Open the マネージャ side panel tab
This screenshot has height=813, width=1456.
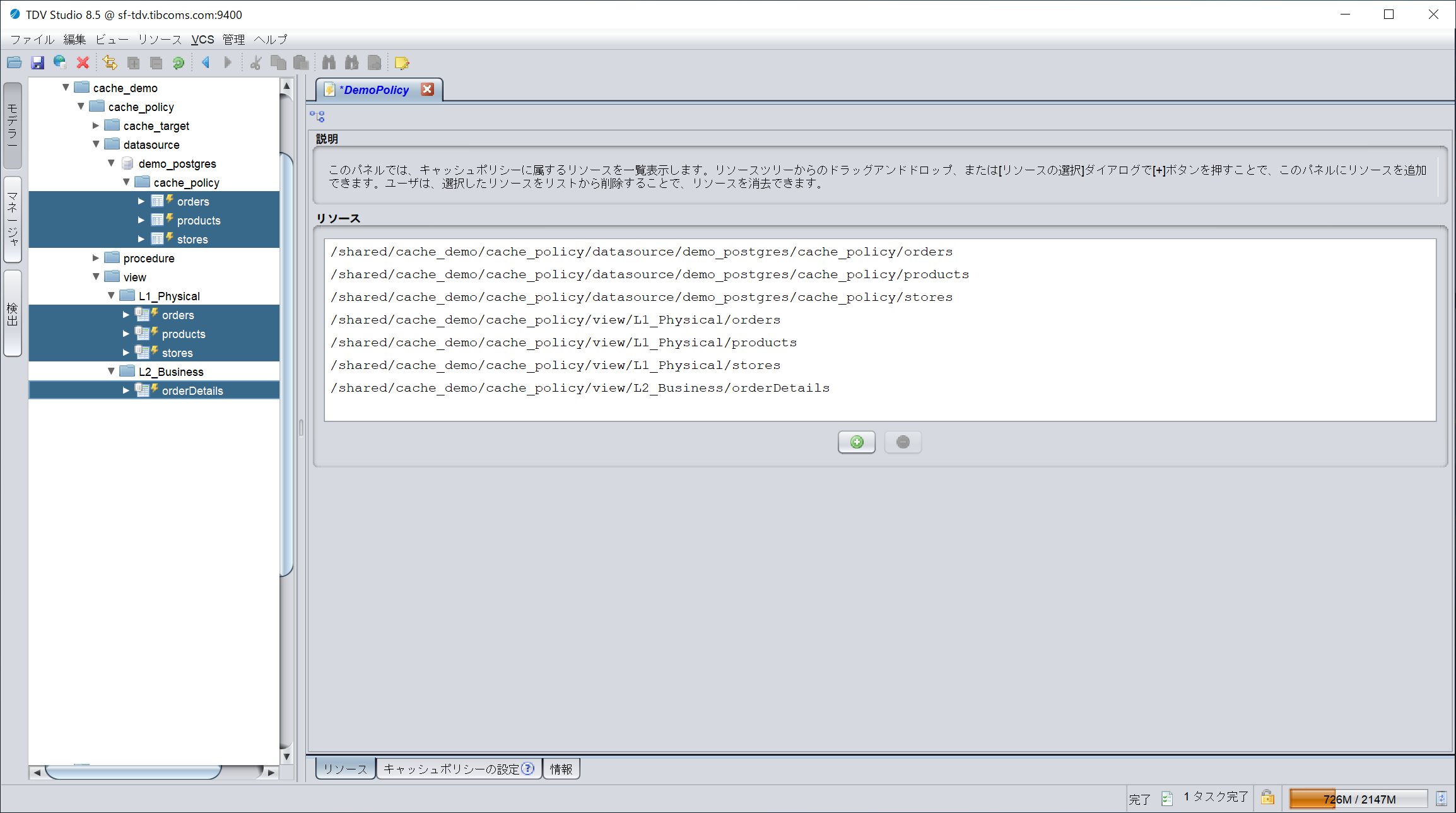pos(13,219)
